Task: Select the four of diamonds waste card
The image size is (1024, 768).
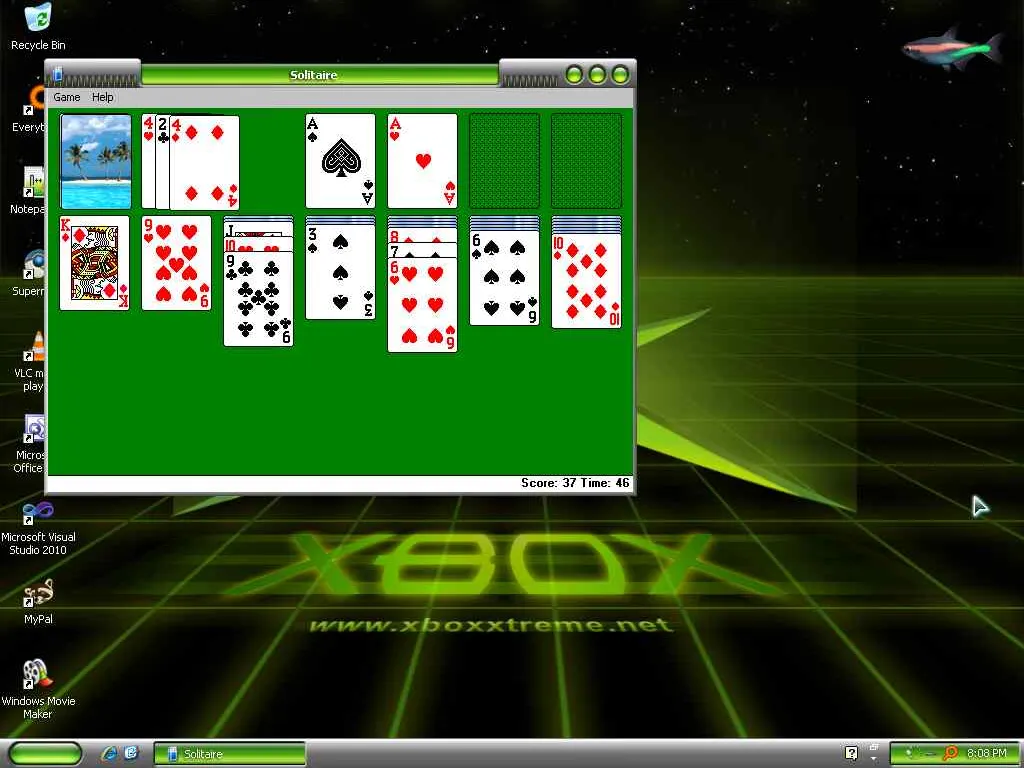Action: click(x=204, y=163)
